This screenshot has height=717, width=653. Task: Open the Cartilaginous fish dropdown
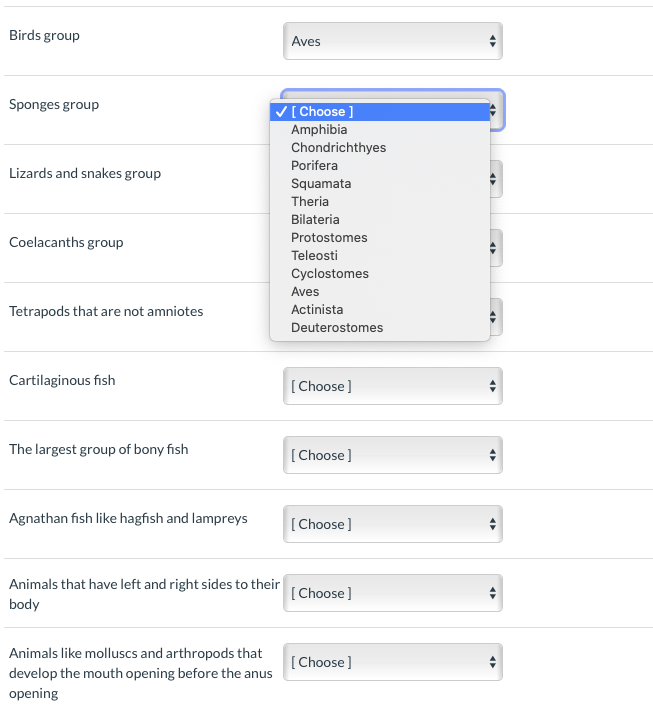pyautogui.click(x=392, y=386)
